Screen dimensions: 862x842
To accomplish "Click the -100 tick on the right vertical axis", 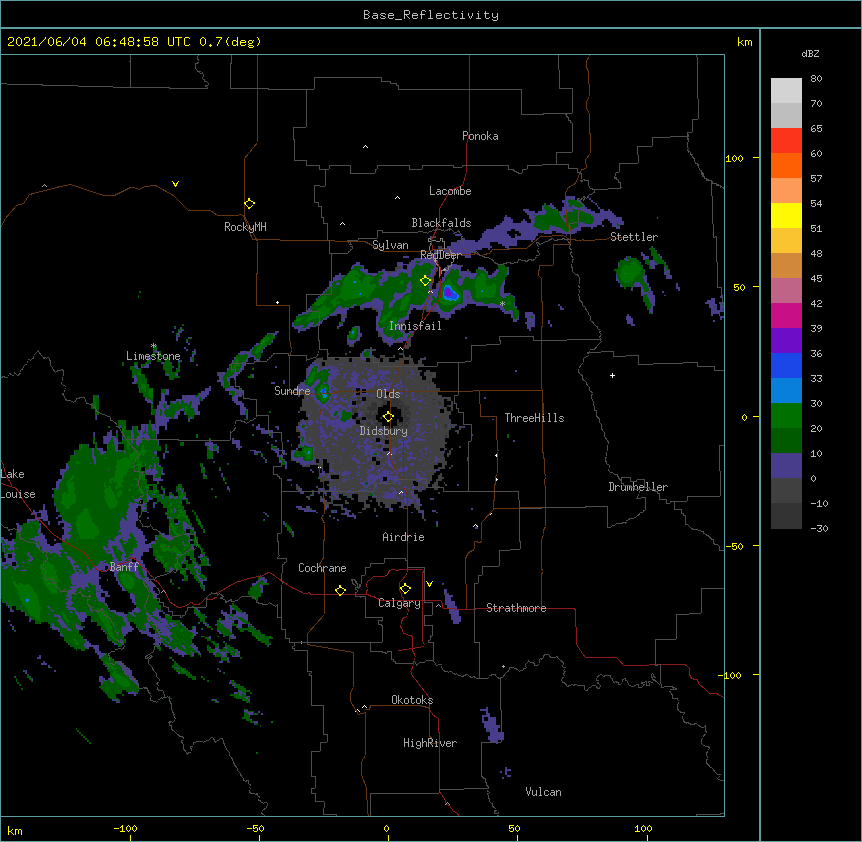I will point(731,675).
